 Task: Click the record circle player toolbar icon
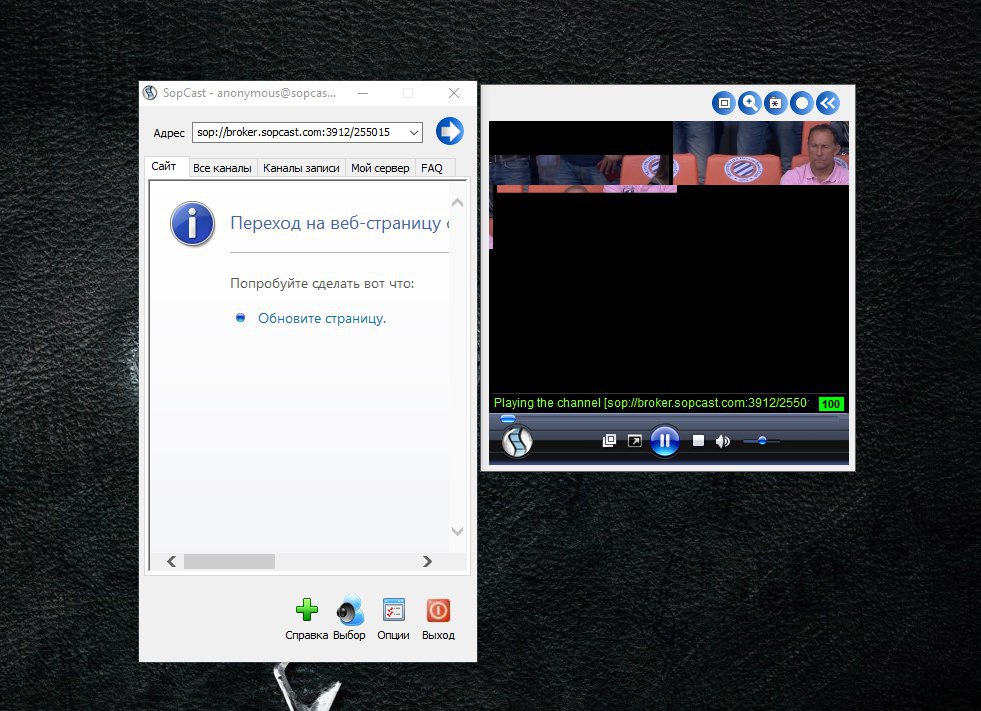coord(801,103)
